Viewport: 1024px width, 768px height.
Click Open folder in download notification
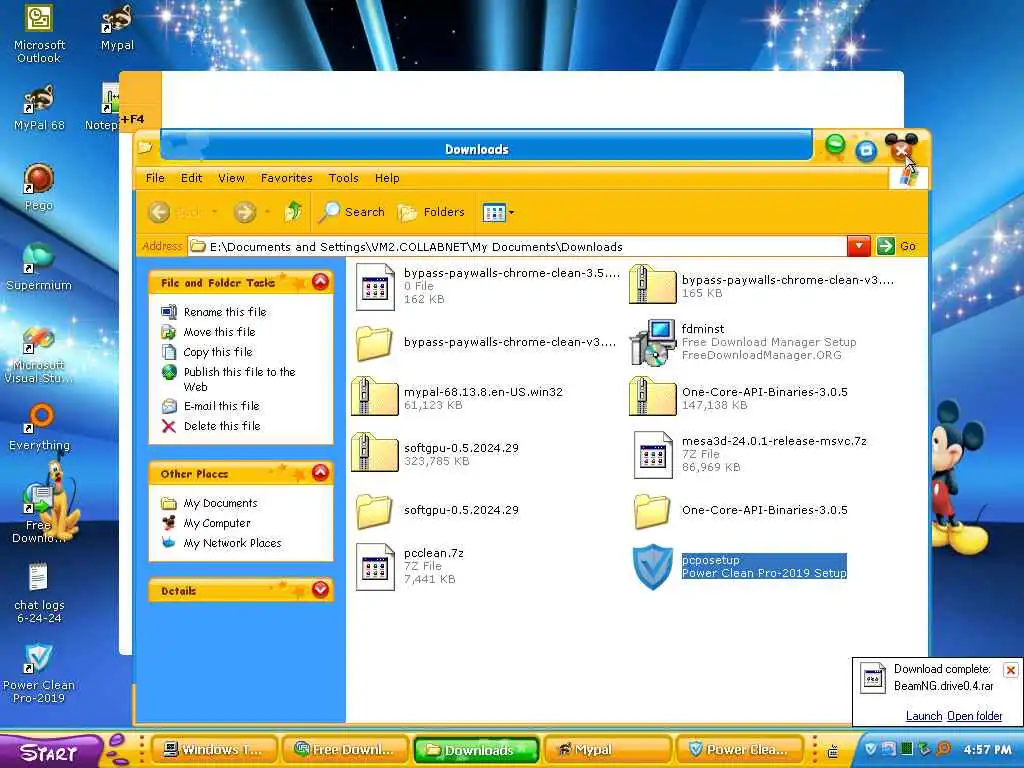coord(974,716)
